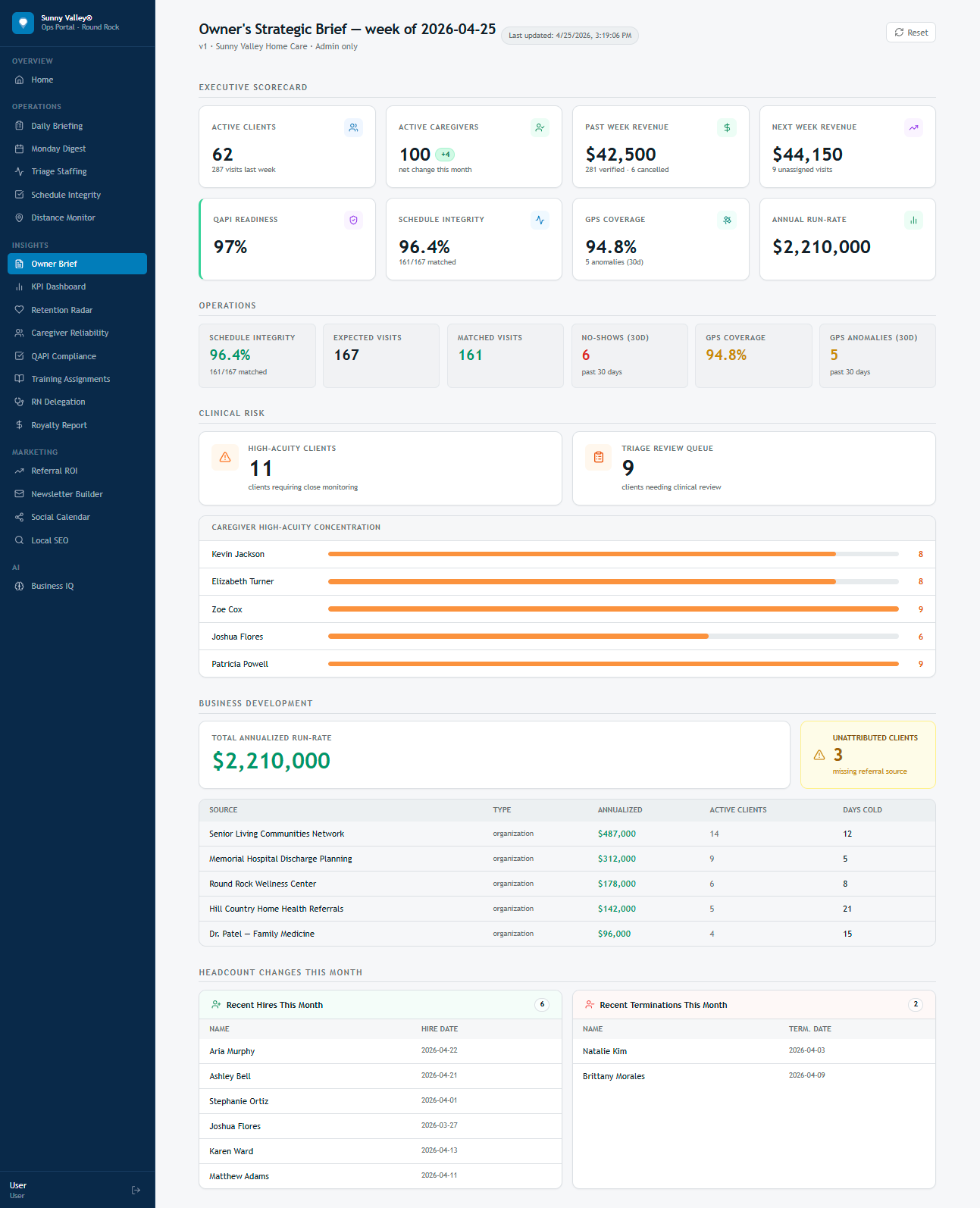The image size is (980, 1208).
Task: Click Zoe Cox's high-acuity progress bar
Action: (x=612, y=609)
